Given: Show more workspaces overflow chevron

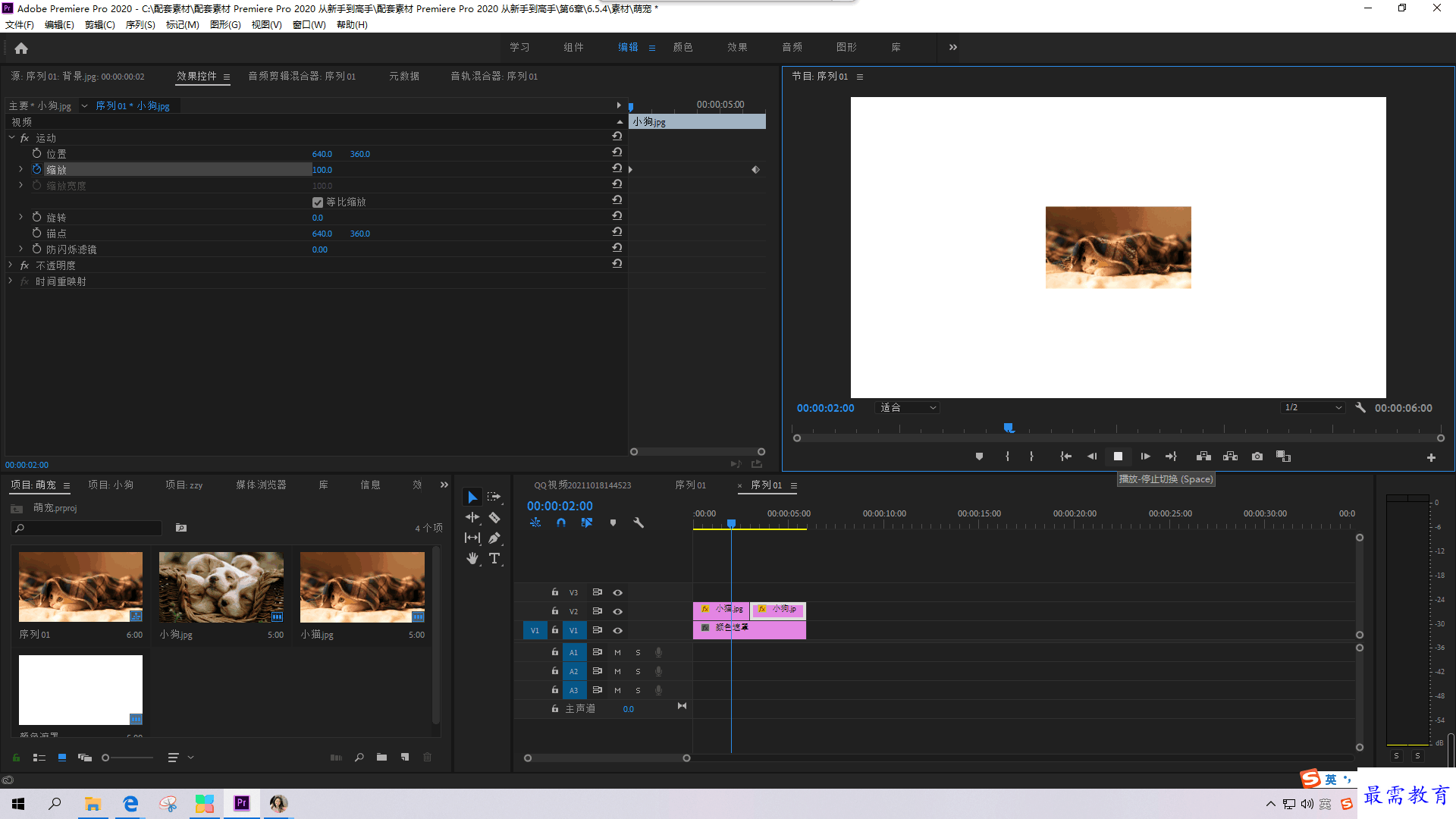Looking at the screenshot, I should 952,47.
